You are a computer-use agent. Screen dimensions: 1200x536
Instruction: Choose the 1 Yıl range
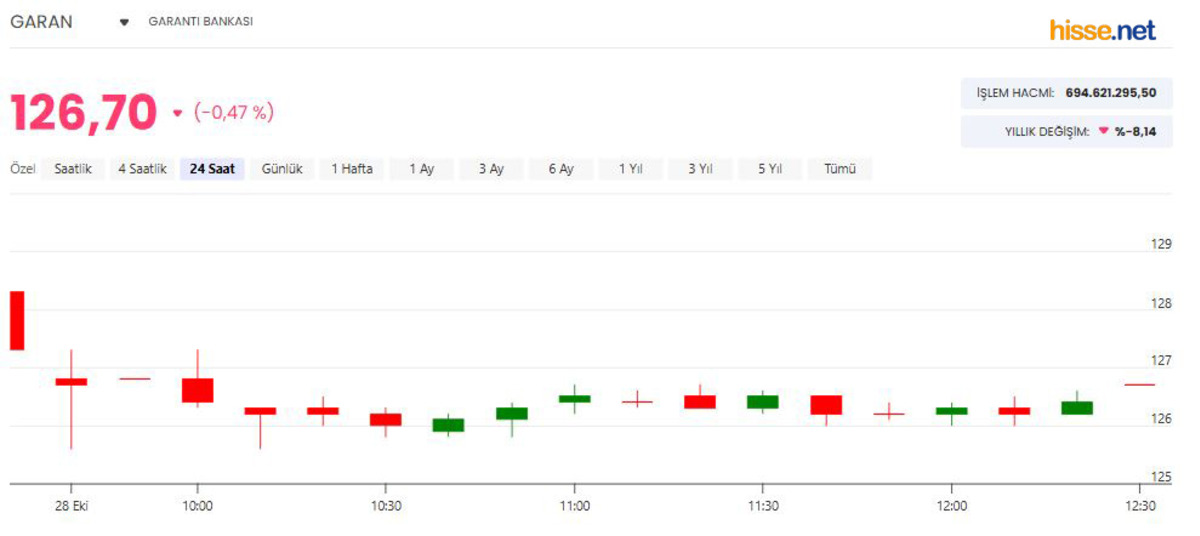click(631, 169)
